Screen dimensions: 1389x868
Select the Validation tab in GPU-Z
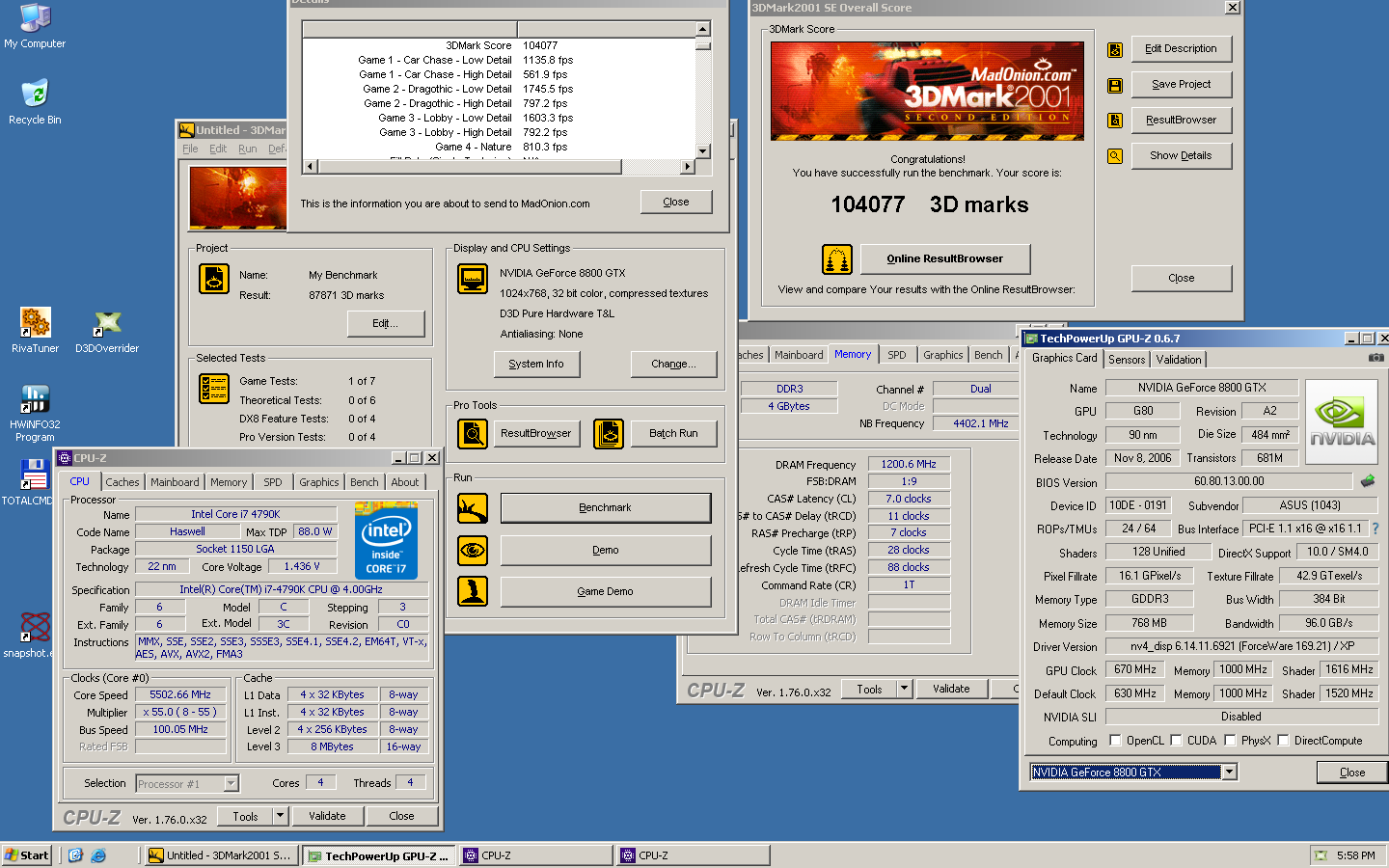[1179, 360]
